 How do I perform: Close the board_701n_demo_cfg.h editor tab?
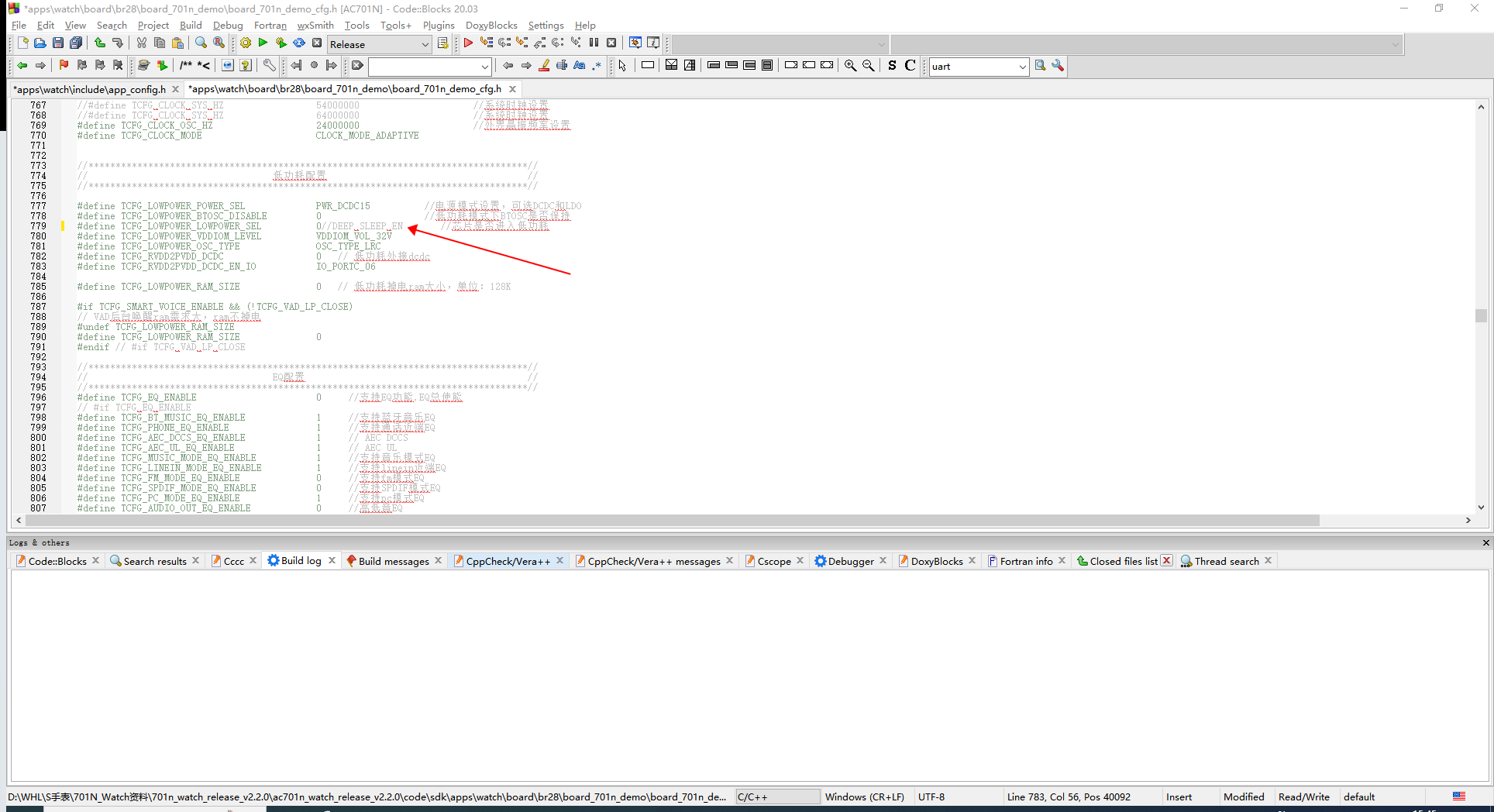click(512, 89)
